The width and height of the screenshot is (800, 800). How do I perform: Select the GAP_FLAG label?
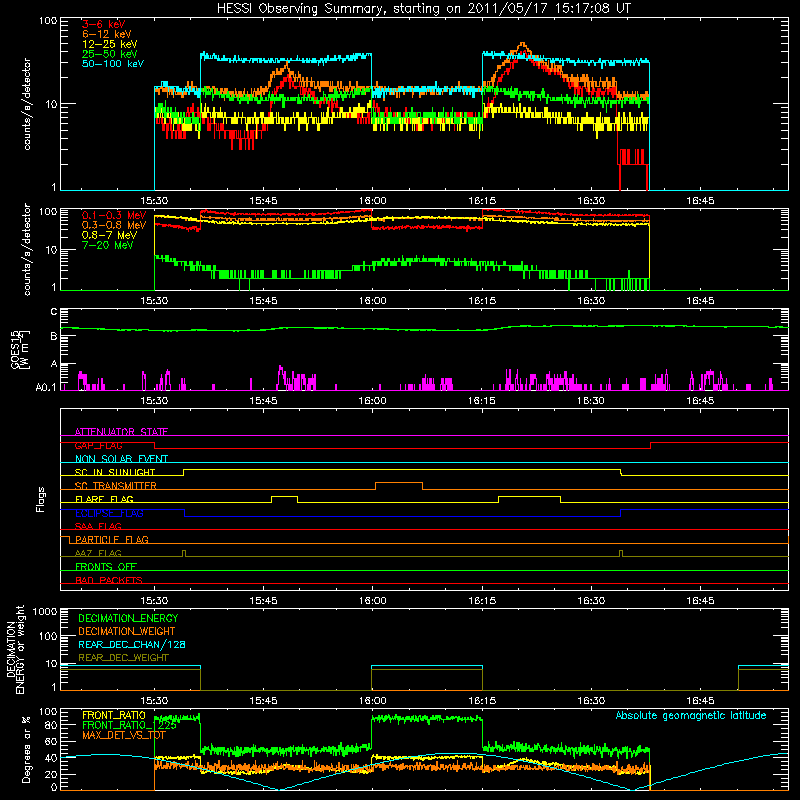98,445
